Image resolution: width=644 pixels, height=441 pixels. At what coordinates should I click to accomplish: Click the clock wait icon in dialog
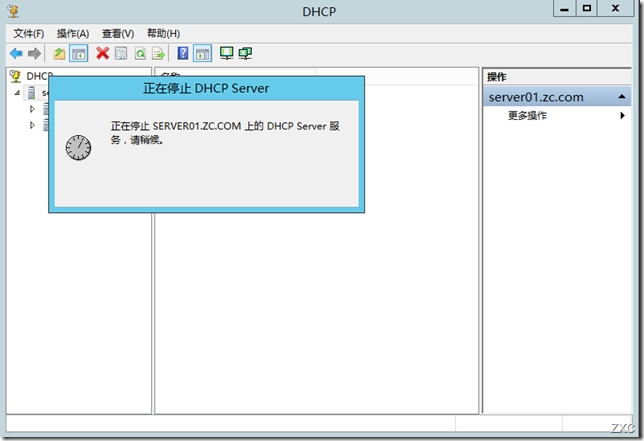coord(78,147)
